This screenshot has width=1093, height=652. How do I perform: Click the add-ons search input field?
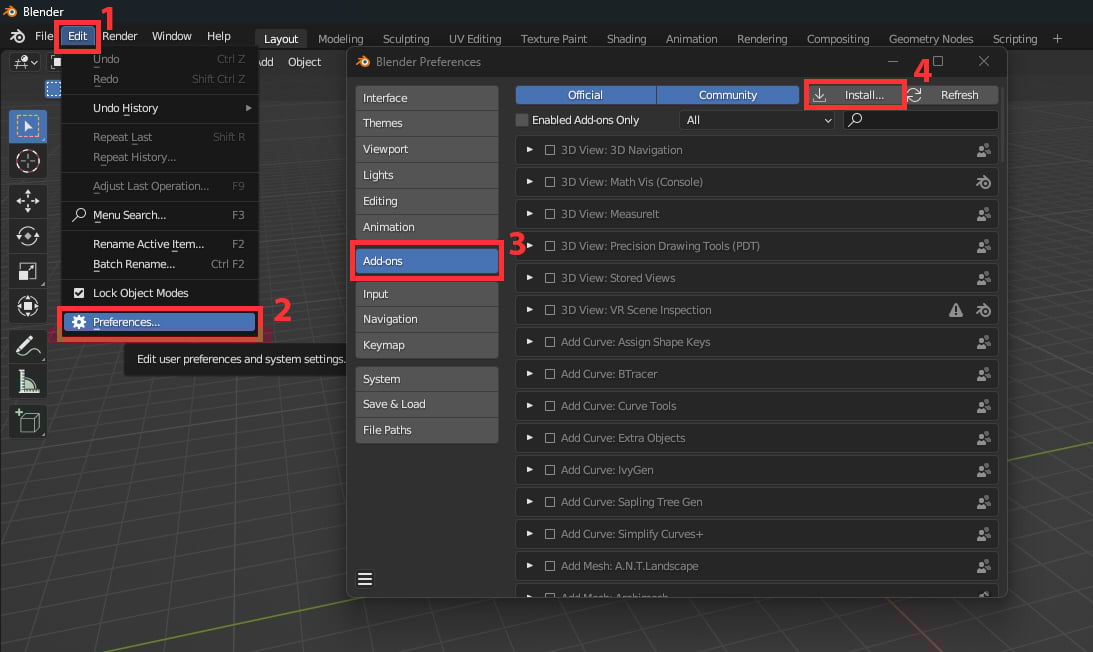click(921, 120)
